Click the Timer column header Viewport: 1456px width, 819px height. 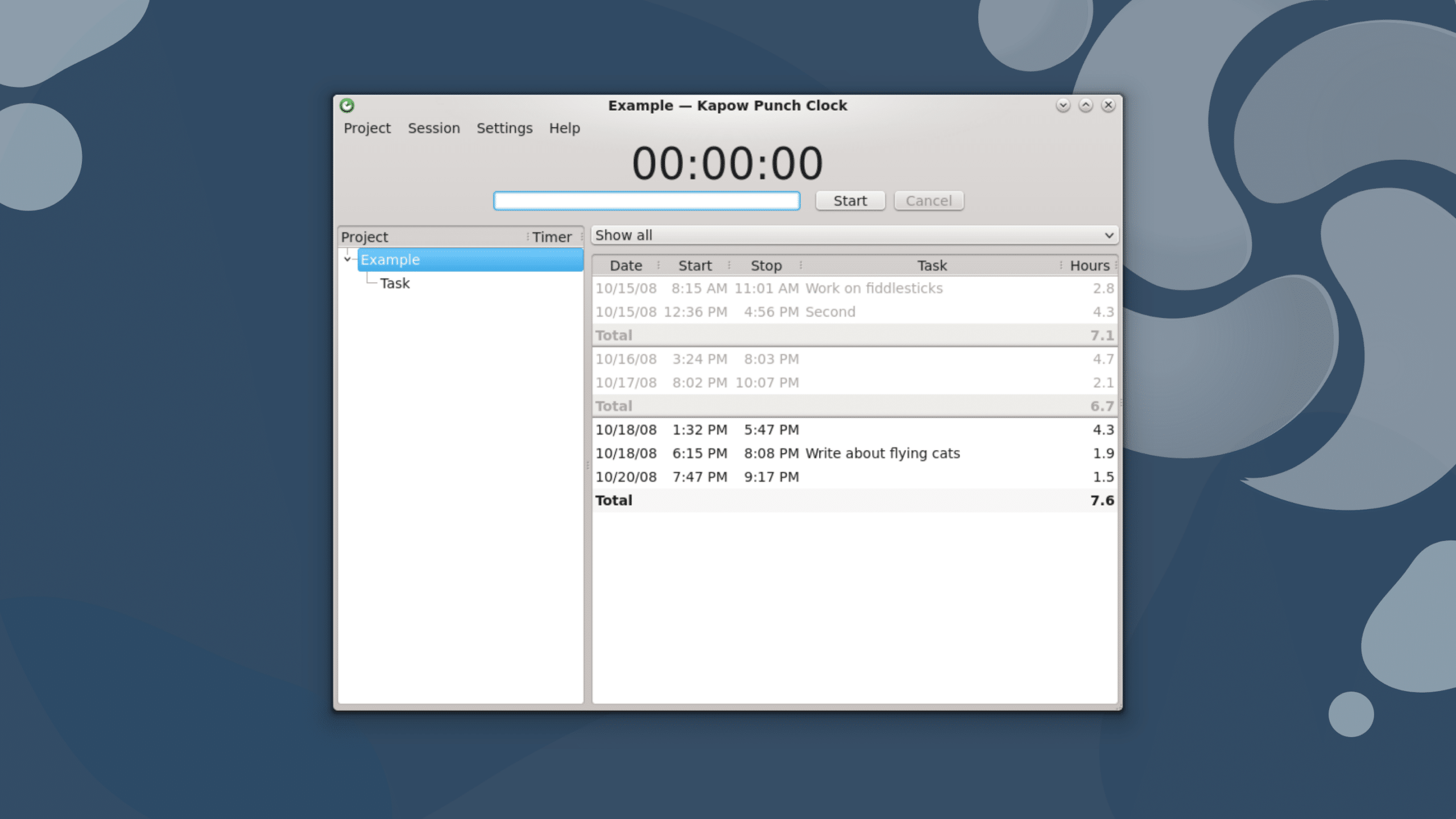tap(552, 237)
